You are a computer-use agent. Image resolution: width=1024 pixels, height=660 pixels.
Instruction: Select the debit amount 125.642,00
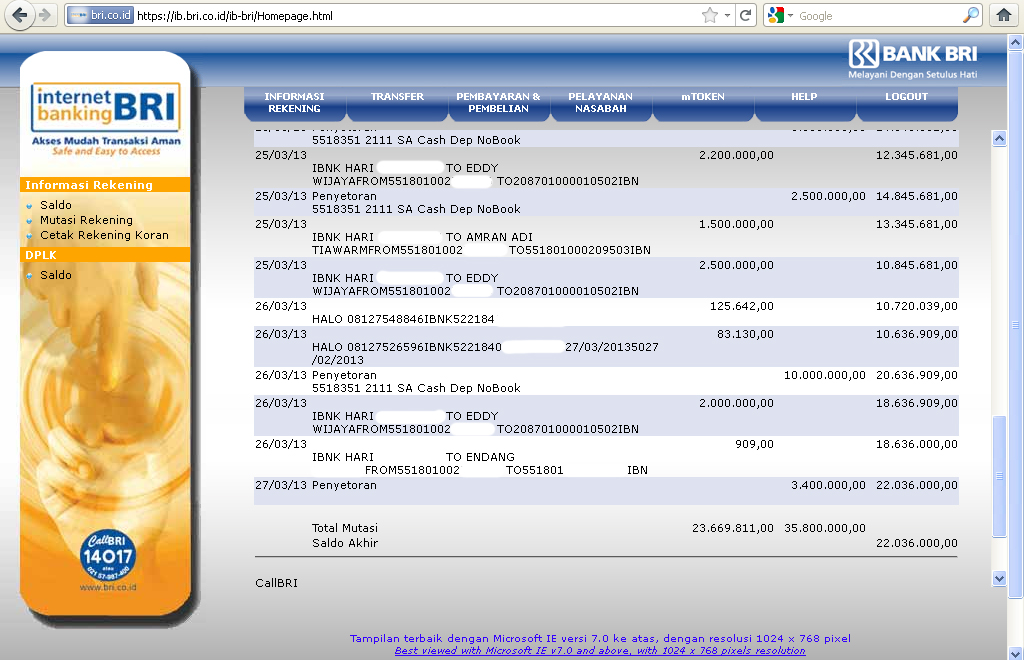click(x=742, y=306)
